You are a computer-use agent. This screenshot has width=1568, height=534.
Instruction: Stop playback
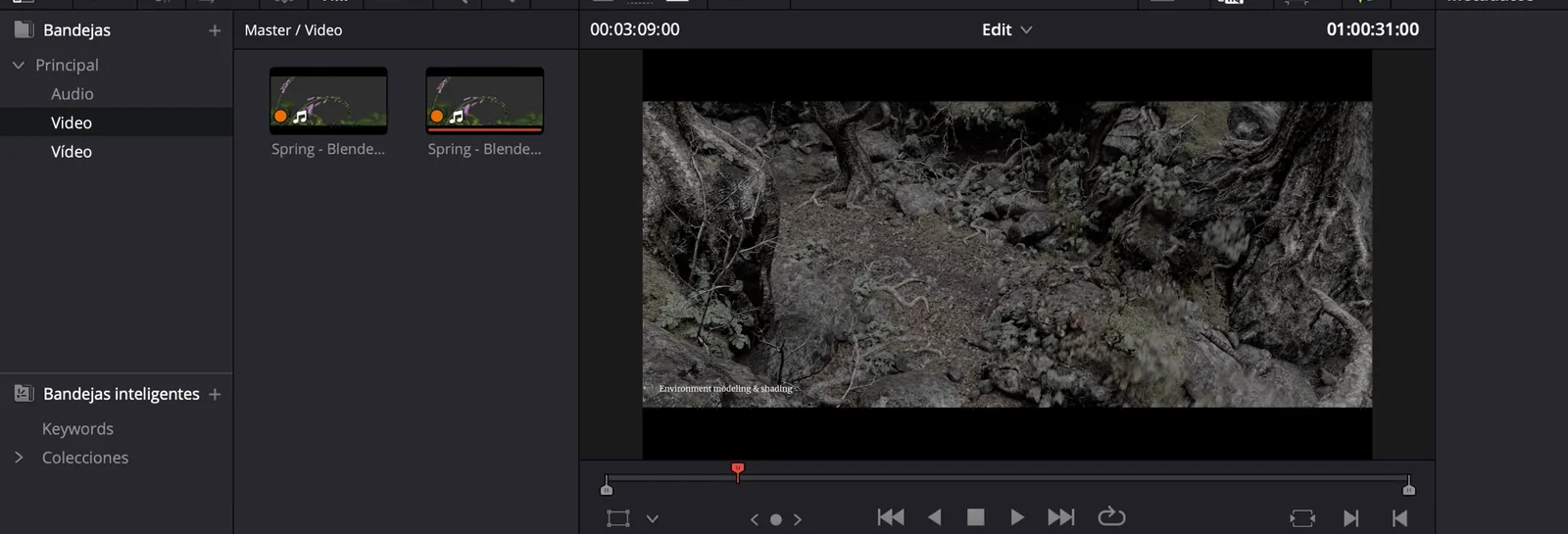tap(975, 517)
